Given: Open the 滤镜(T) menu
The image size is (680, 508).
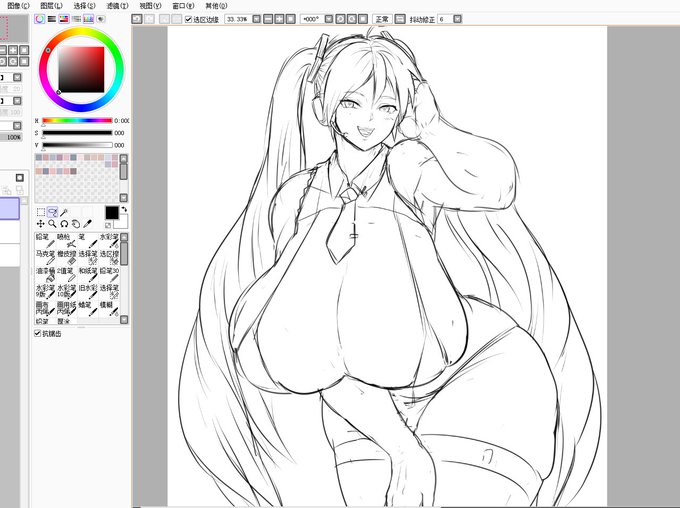Looking at the screenshot, I should pos(117,6).
